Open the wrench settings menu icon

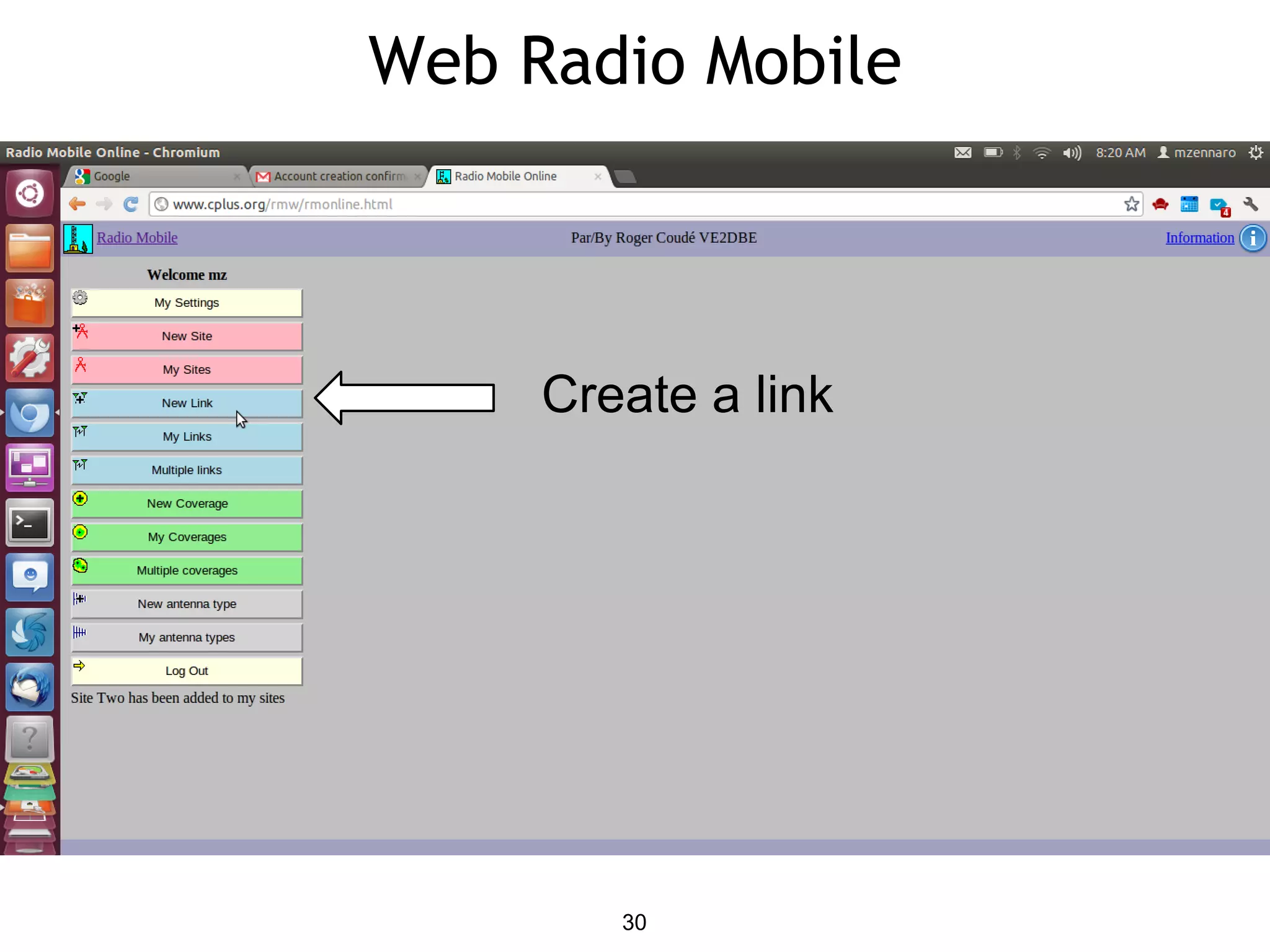coord(1250,205)
